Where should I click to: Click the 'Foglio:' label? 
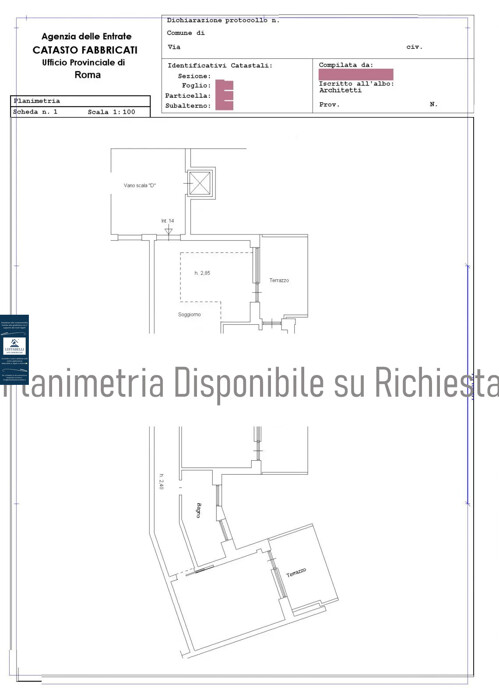pos(196,86)
